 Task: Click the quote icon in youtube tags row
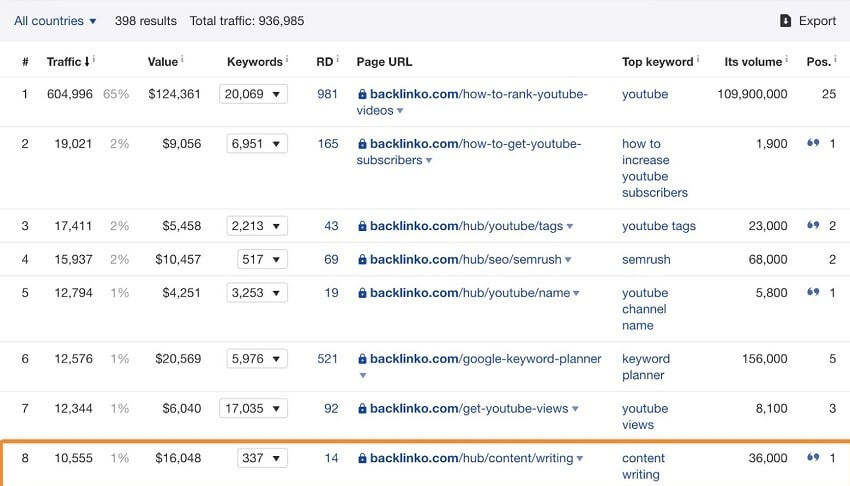coord(813,226)
